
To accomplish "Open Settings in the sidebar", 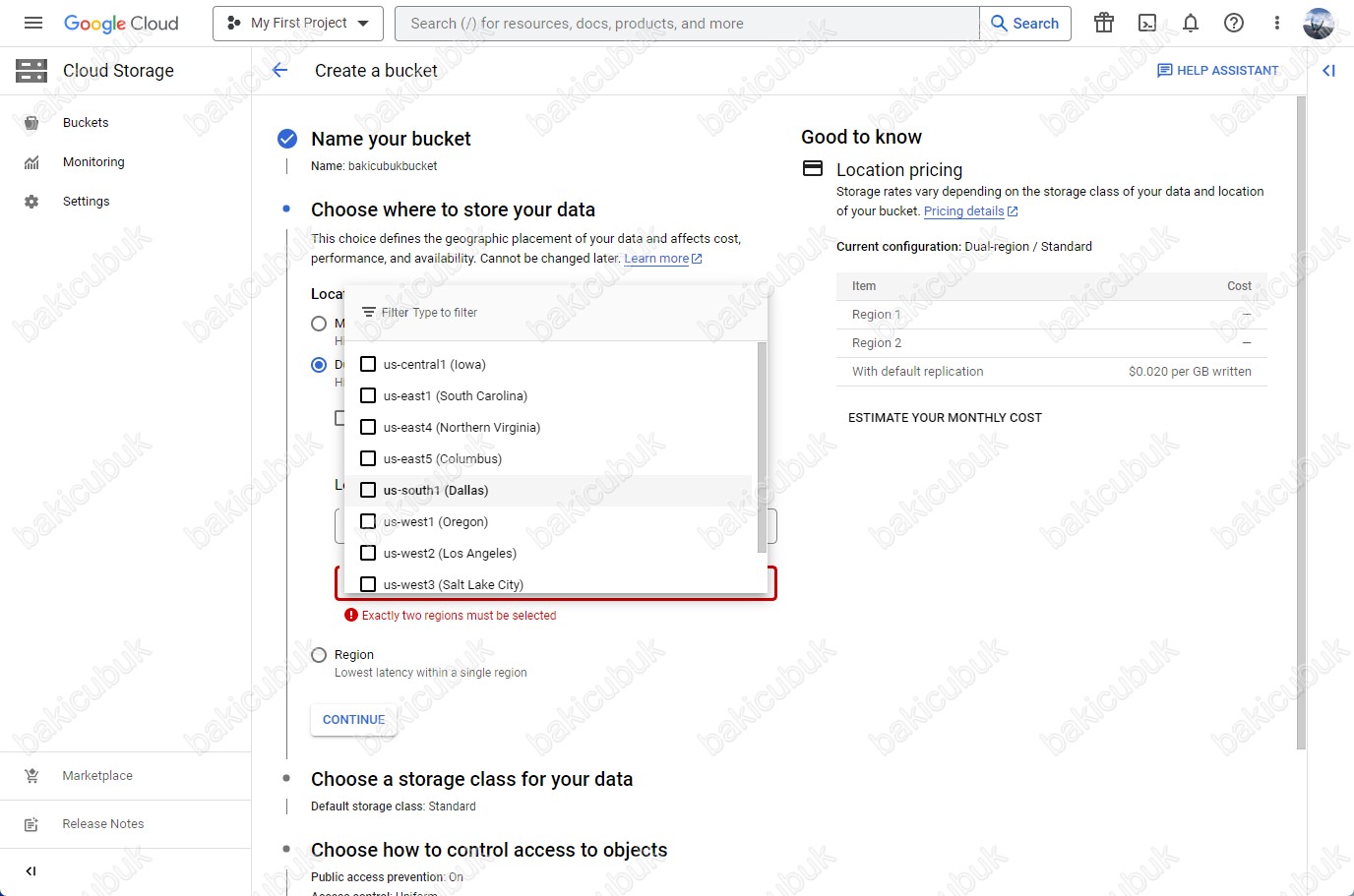I will tap(87, 202).
